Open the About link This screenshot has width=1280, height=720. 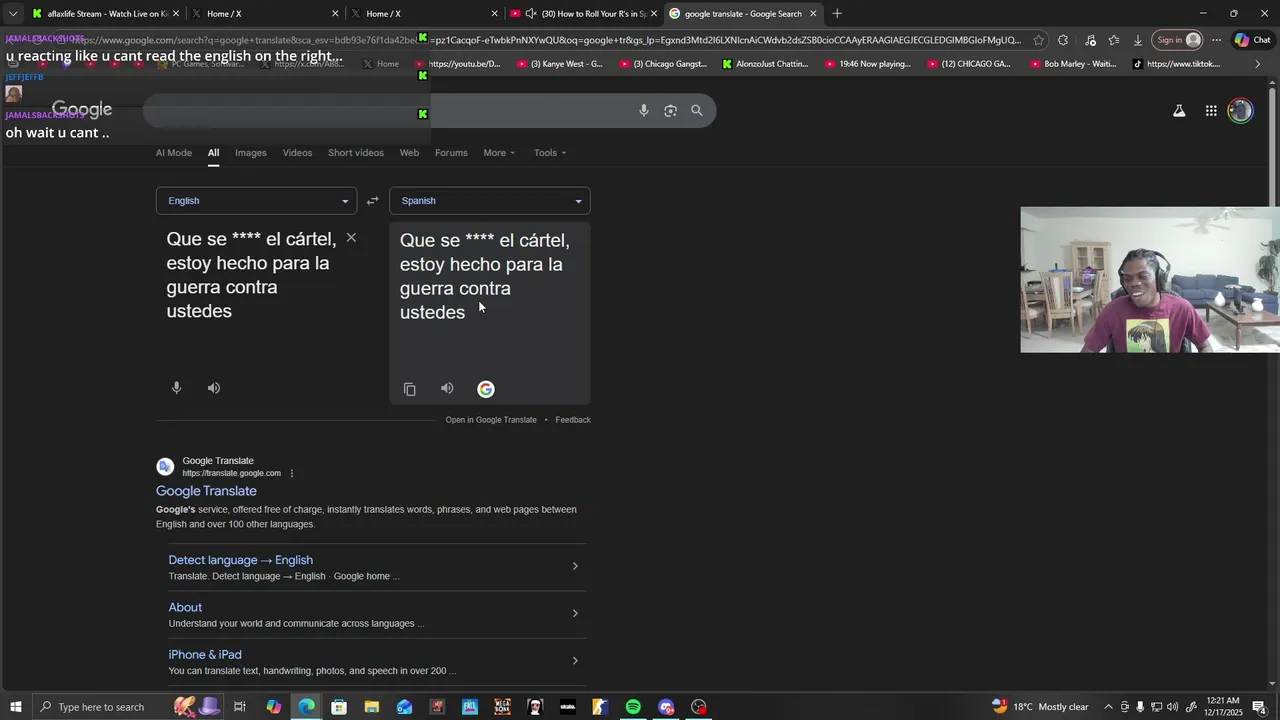coord(185,607)
